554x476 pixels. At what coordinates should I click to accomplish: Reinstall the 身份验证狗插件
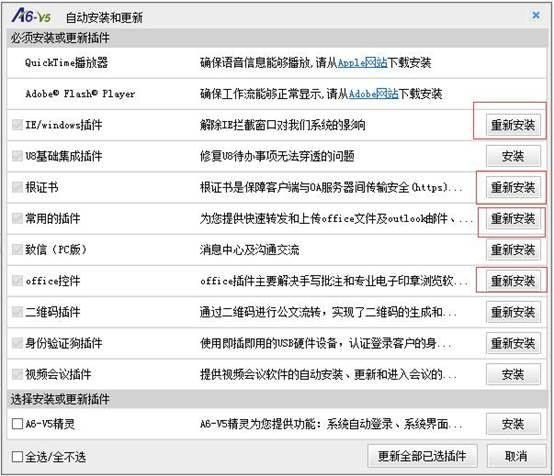[513, 343]
